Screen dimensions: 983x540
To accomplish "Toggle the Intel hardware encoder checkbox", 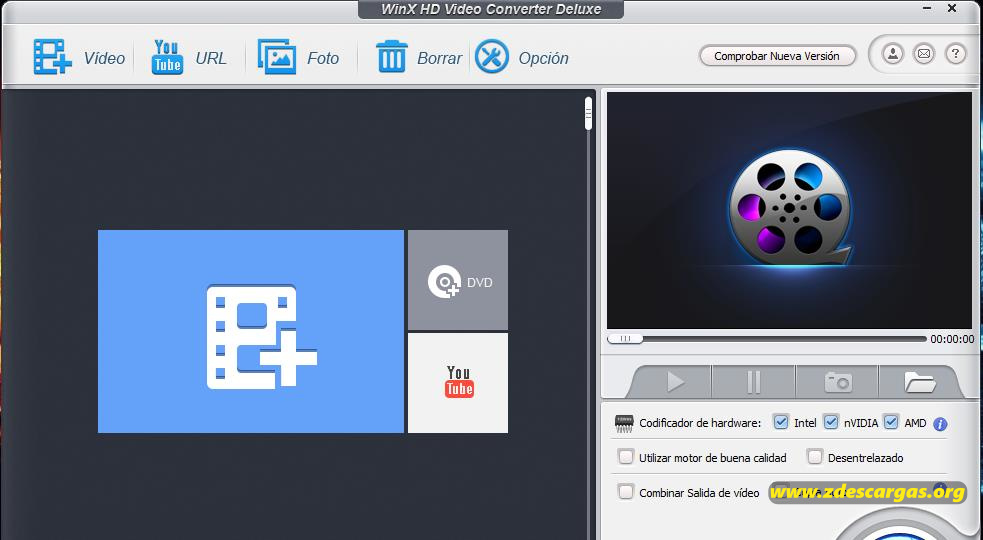I will 781,422.
